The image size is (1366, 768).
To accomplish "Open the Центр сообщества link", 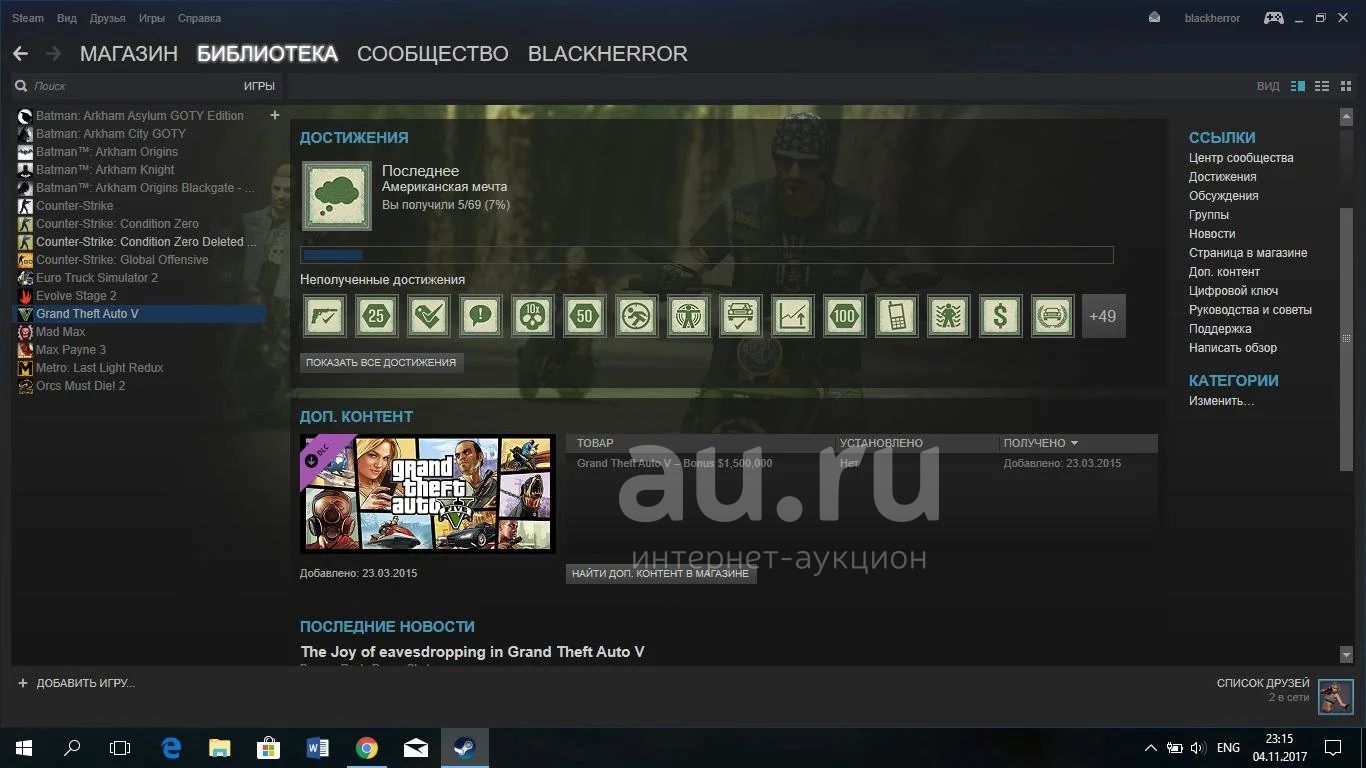I will 1241,158.
